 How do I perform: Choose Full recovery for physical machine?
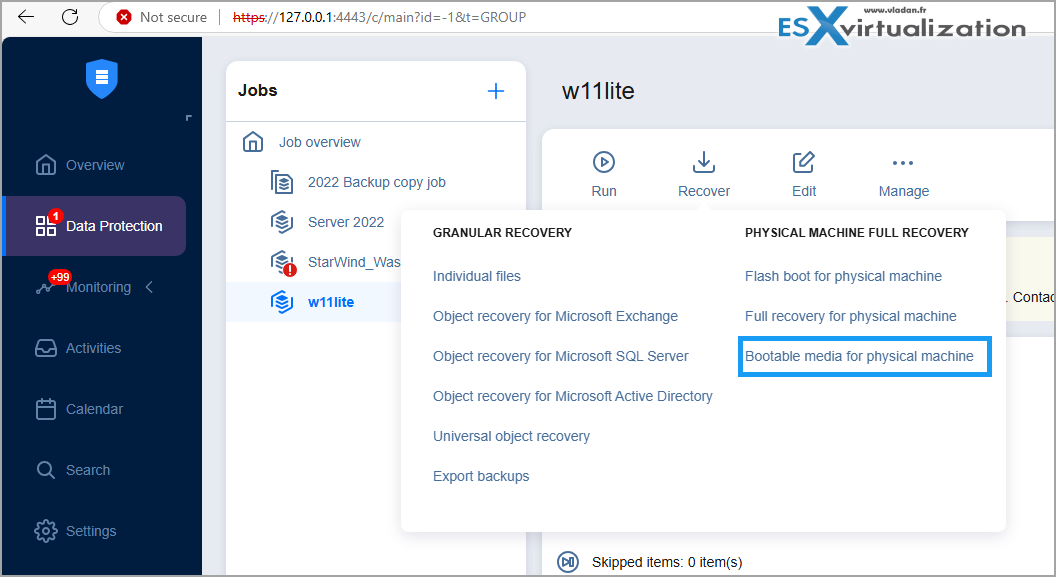coord(851,316)
